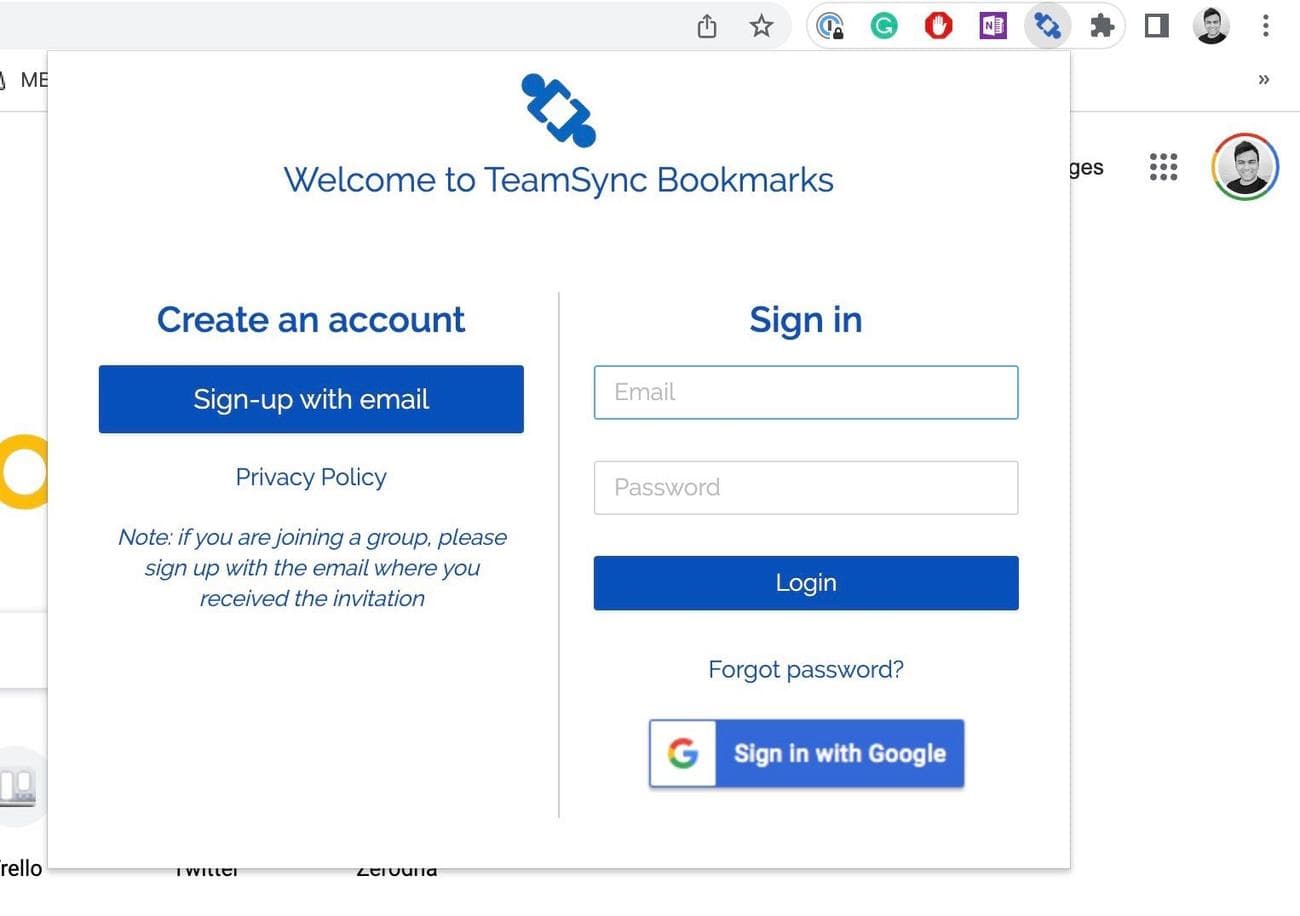Viewport: 1300px width, 916px height.
Task: Bookmark this page with the star icon
Action: 762,27
